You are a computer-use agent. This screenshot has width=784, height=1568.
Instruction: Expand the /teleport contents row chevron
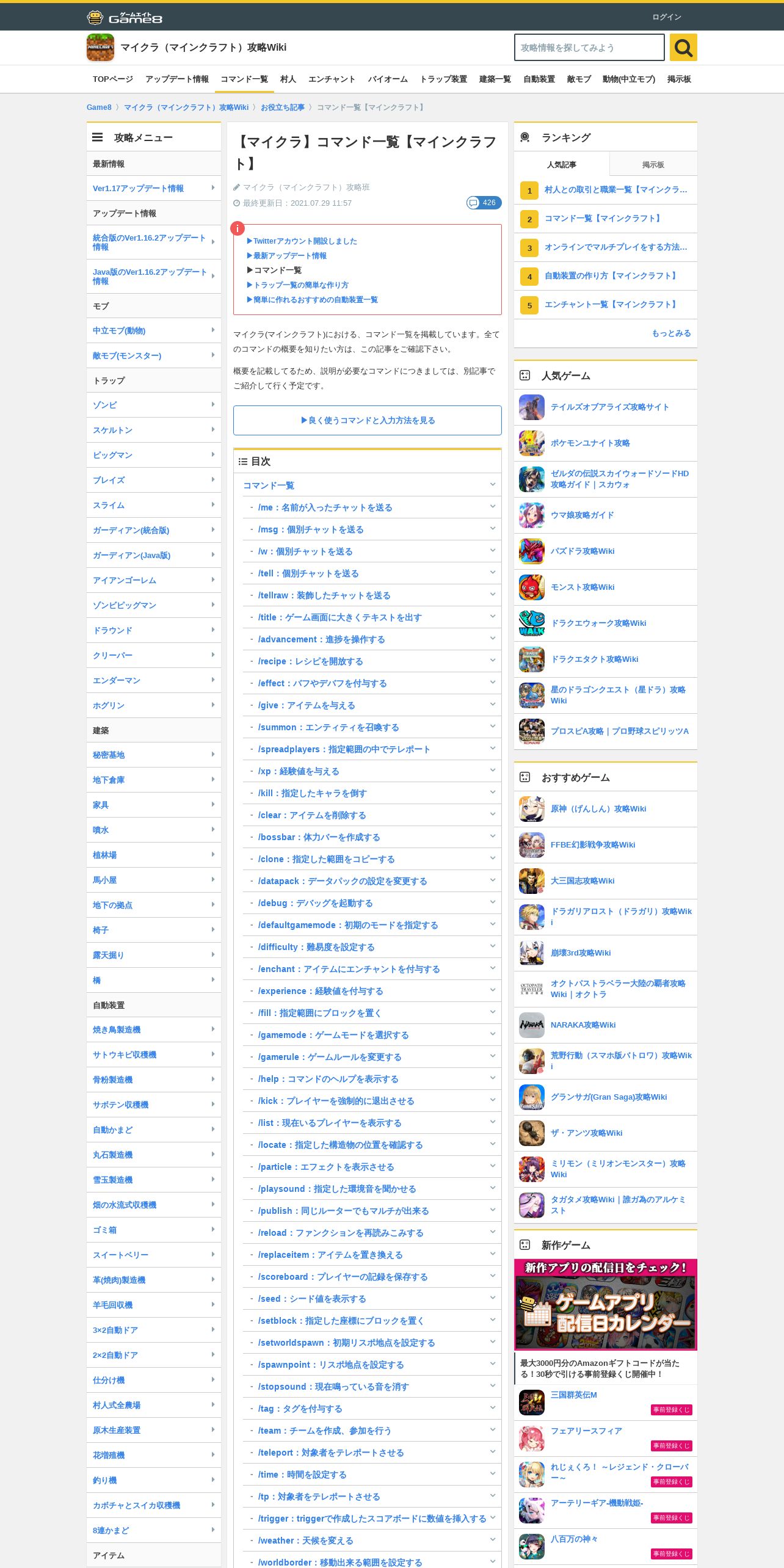(493, 1452)
